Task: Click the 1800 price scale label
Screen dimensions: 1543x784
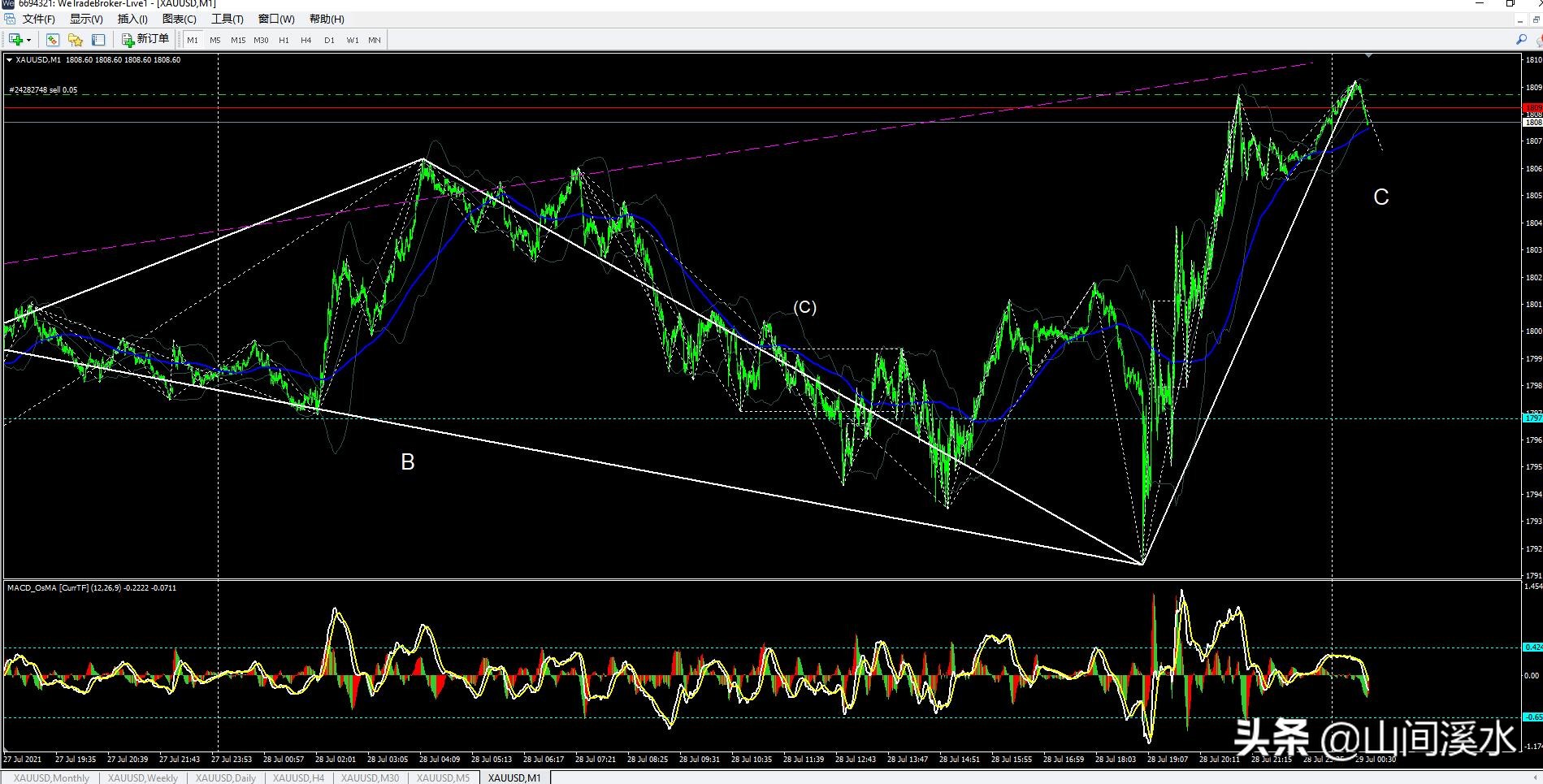Action: pyautogui.click(x=1533, y=331)
